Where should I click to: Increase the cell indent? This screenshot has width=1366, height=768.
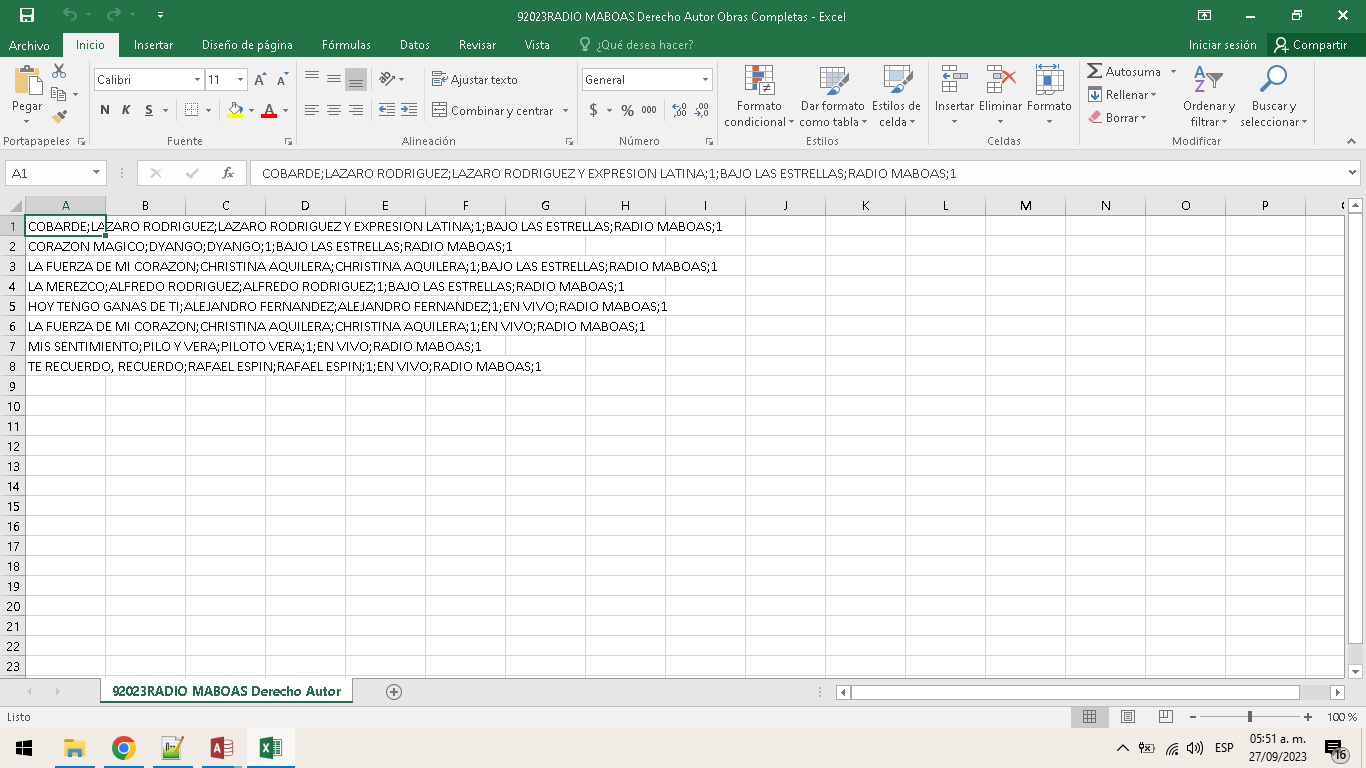pyautogui.click(x=409, y=110)
